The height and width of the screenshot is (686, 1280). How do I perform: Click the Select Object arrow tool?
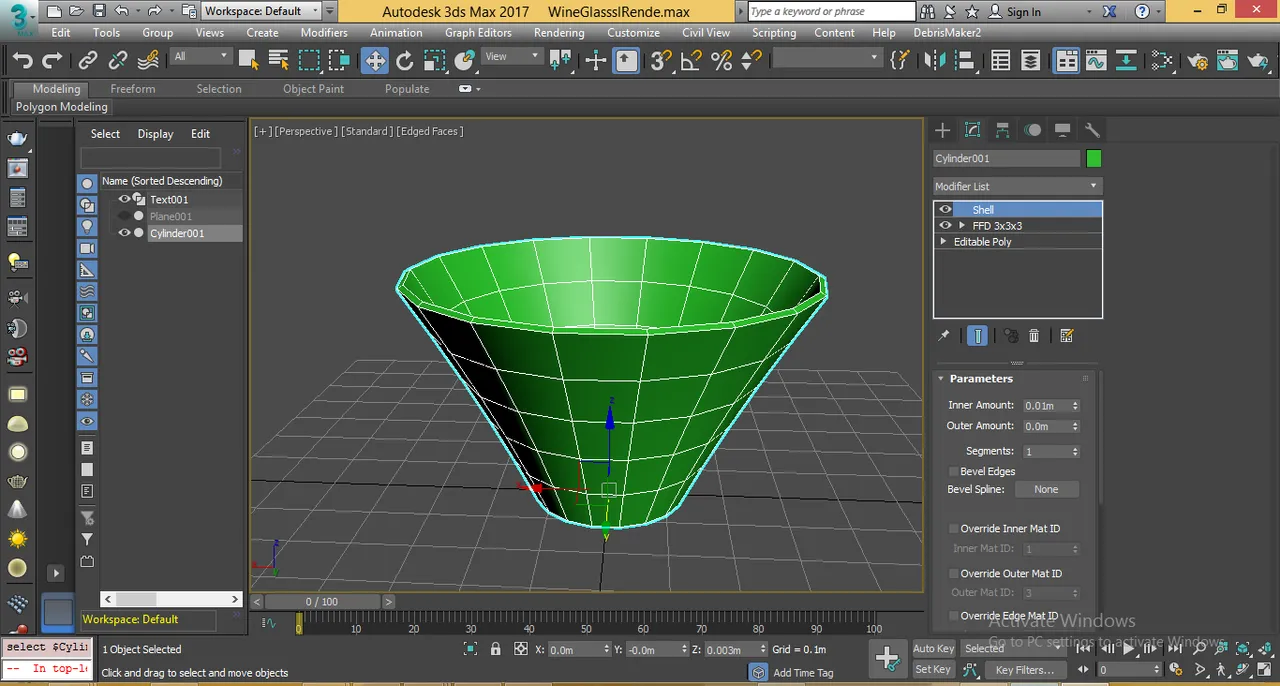(x=249, y=60)
